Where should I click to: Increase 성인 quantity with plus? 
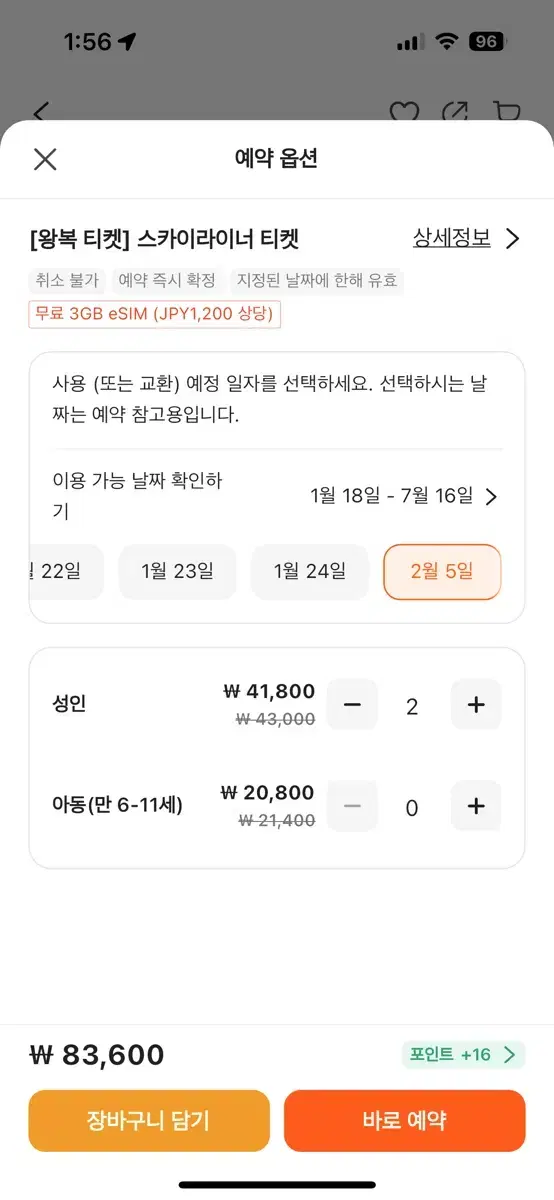(x=476, y=705)
